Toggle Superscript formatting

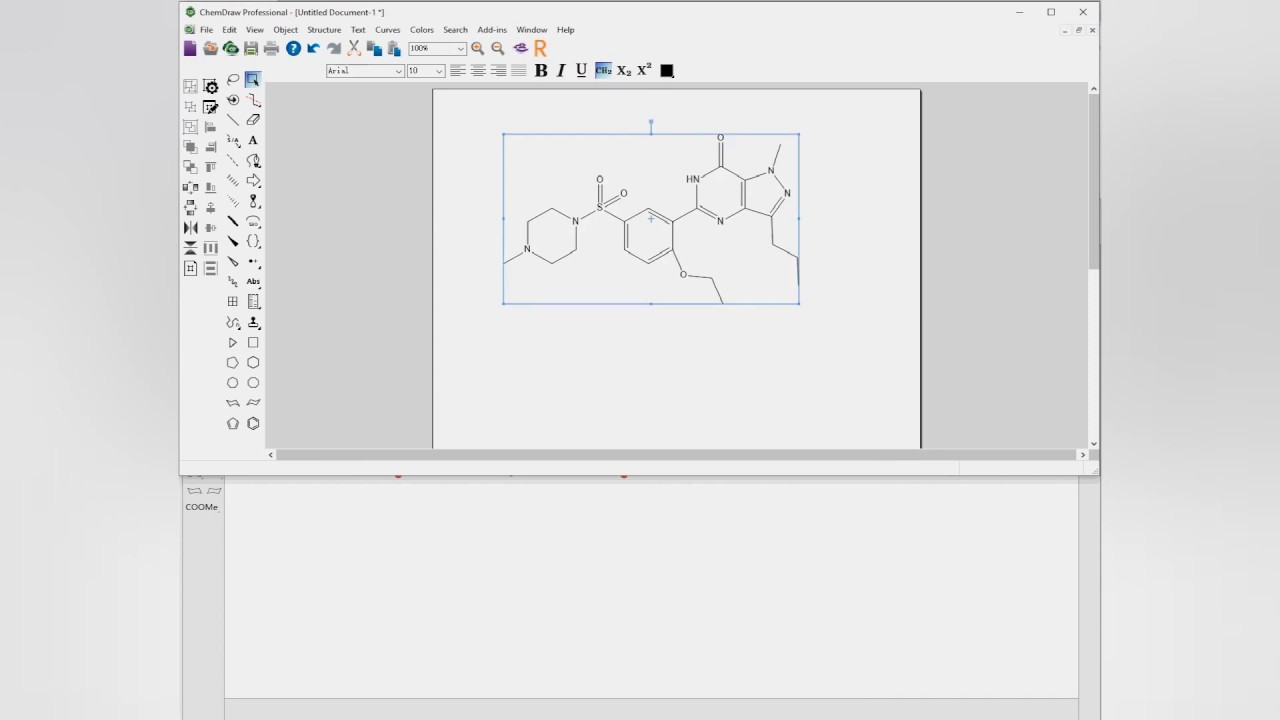[644, 70]
